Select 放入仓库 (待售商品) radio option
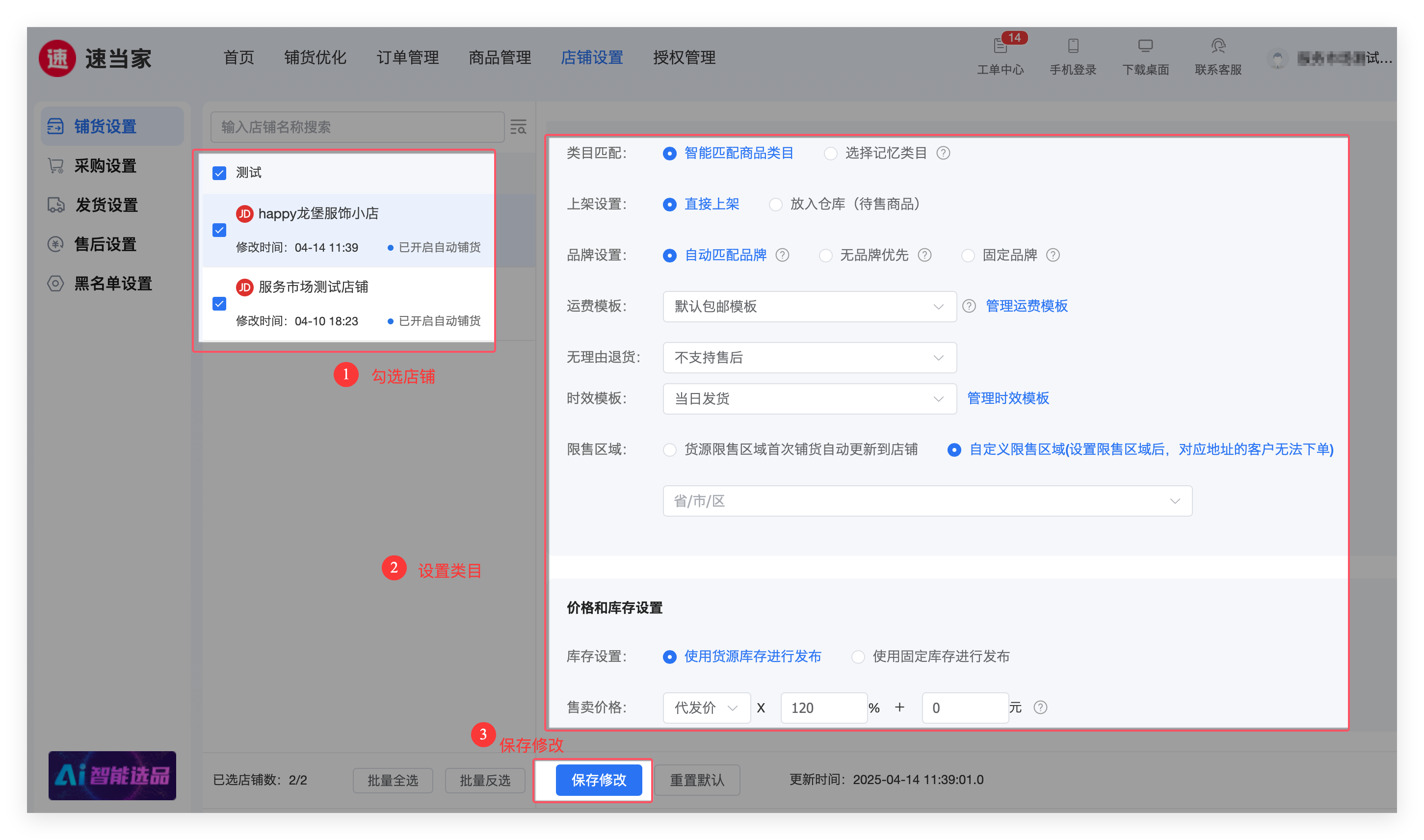1424x840 pixels. pyautogui.click(x=775, y=204)
